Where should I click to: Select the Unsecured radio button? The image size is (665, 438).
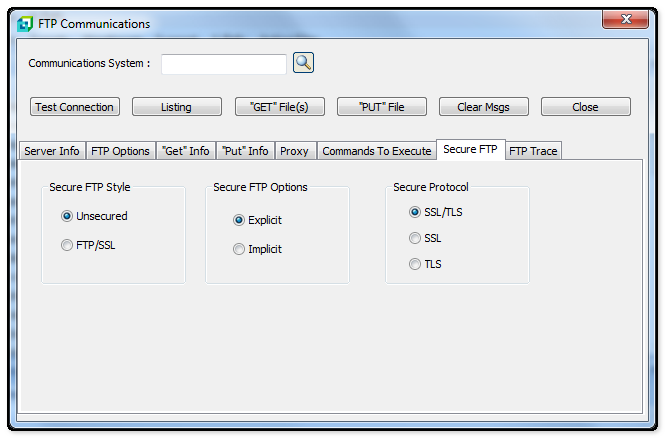coord(67,216)
